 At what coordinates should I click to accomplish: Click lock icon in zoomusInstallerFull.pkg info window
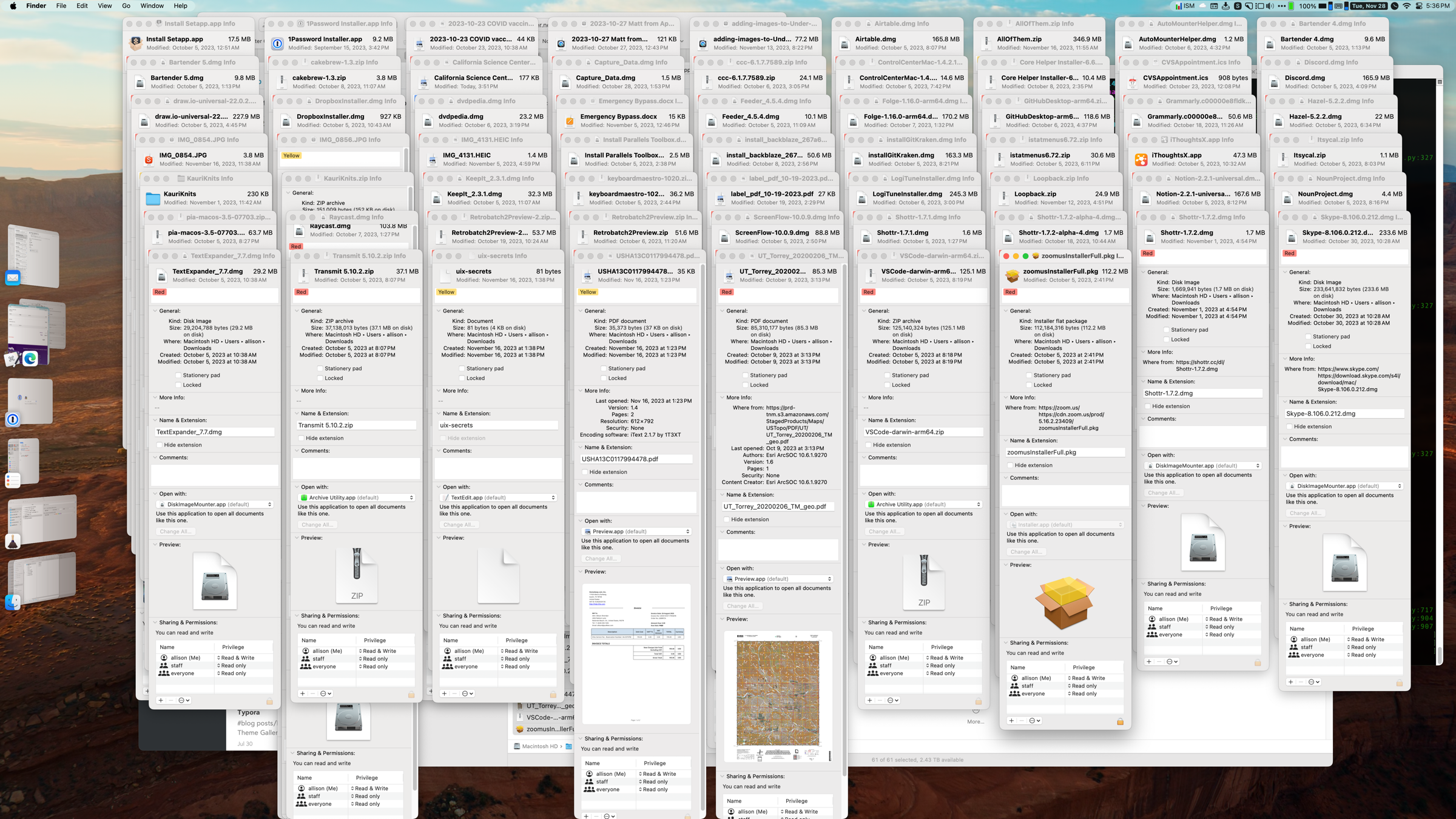1120,721
